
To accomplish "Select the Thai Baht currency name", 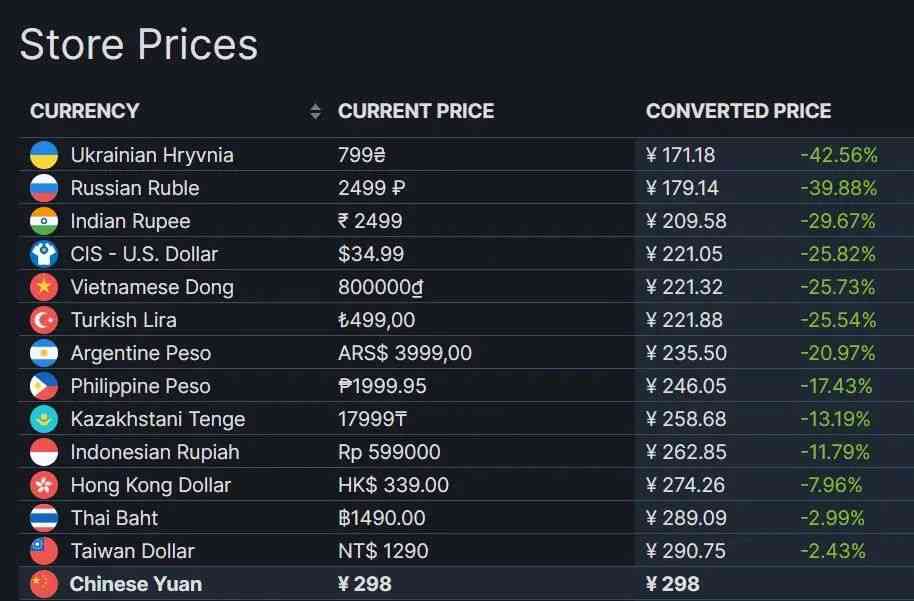I will 114,518.
